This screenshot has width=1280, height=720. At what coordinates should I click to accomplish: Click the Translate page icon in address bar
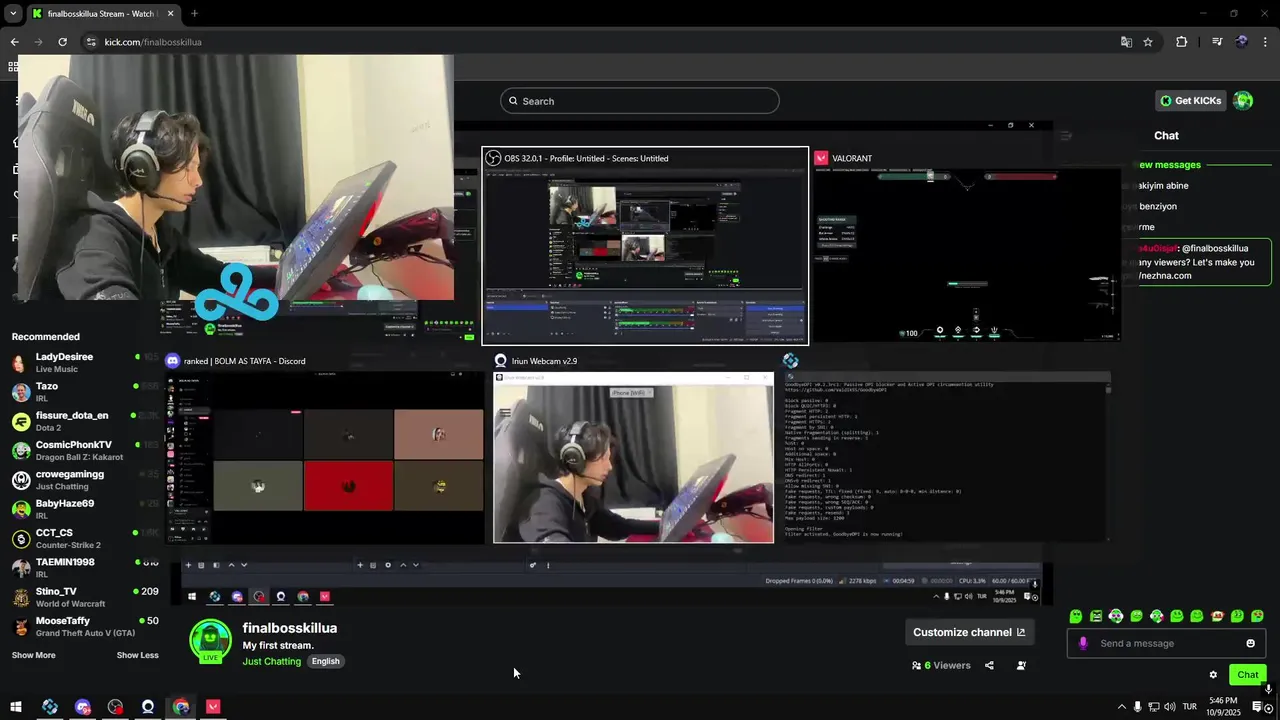[x=1126, y=42]
